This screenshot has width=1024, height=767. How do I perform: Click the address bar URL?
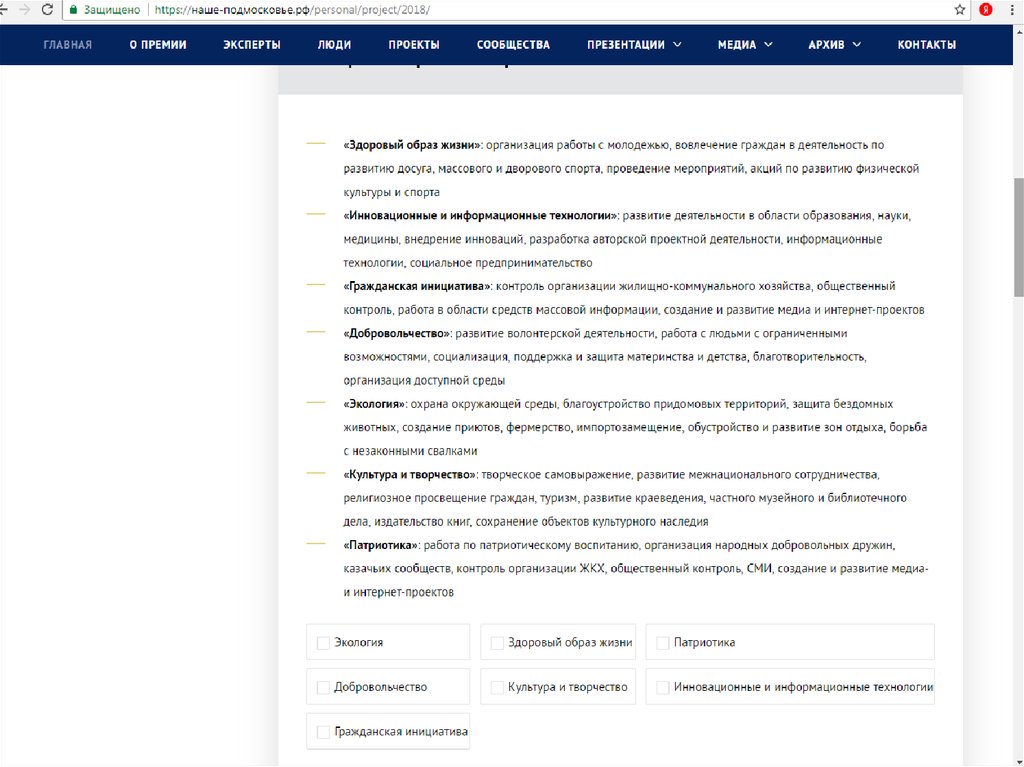(292, 10)
